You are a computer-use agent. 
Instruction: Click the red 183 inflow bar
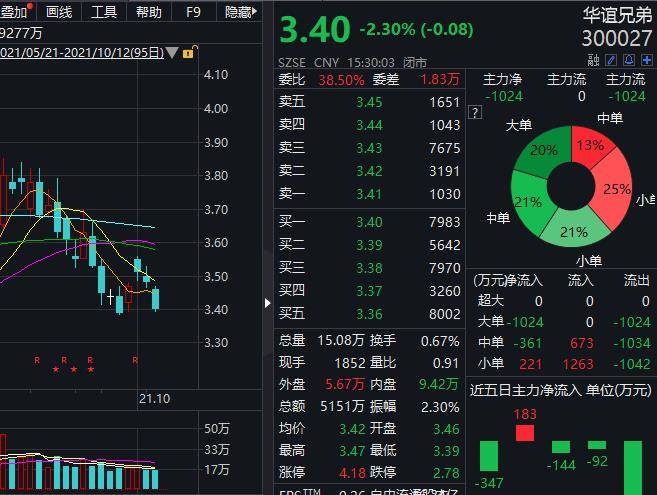point(525,433)
